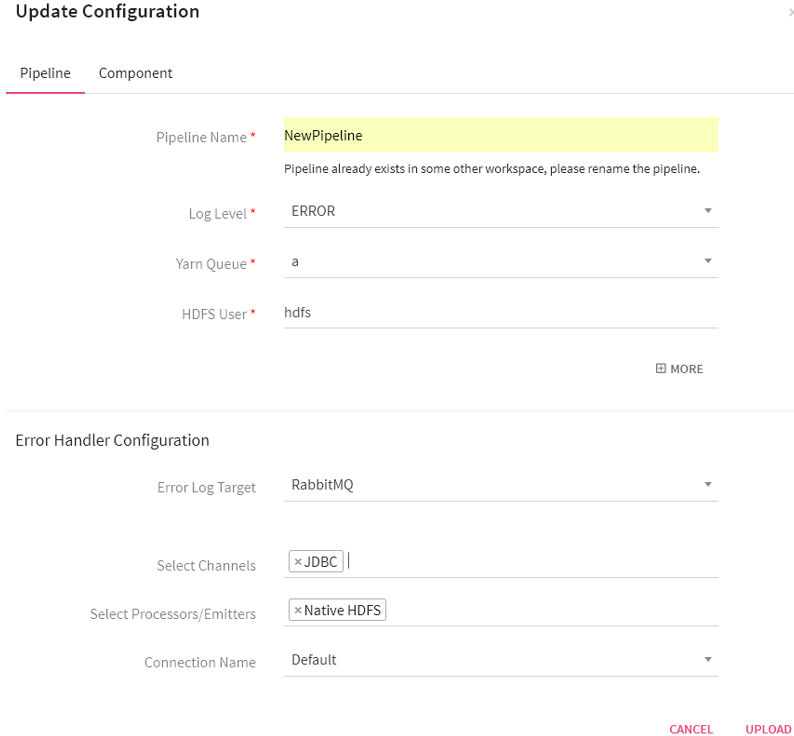Click into the HDFS User field
Image resolution: width=794 pixels, height=736 pixels.
(500, 313)
